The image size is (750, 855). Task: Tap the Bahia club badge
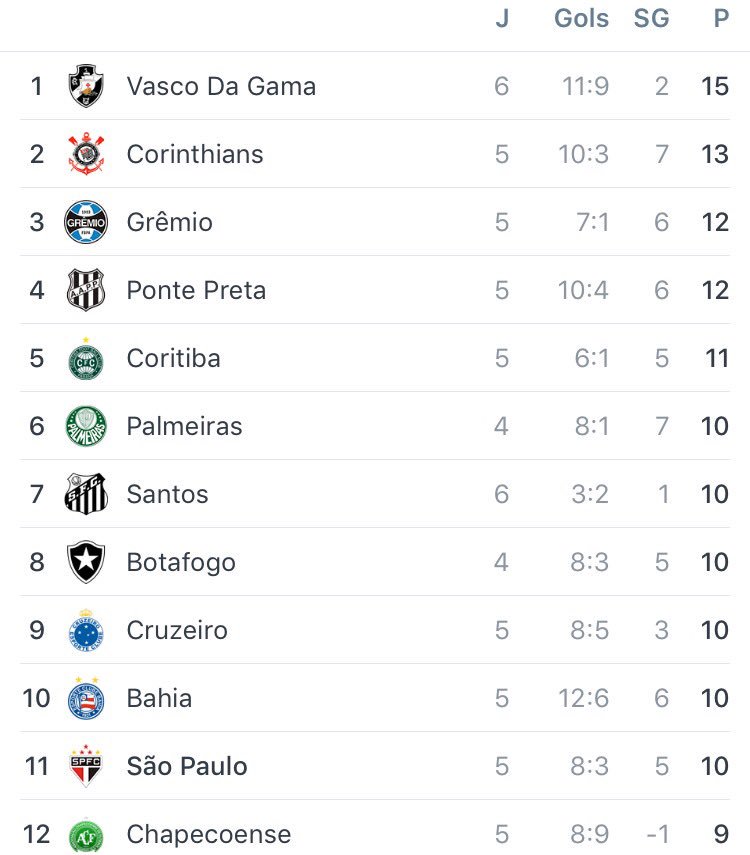86,698
